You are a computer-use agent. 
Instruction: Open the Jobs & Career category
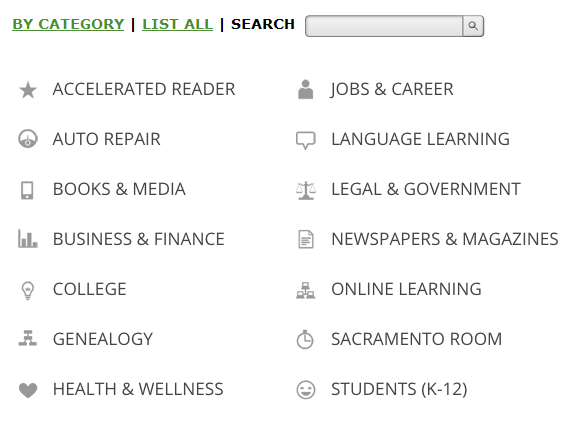pyautogui.click(x=392, y=90)
